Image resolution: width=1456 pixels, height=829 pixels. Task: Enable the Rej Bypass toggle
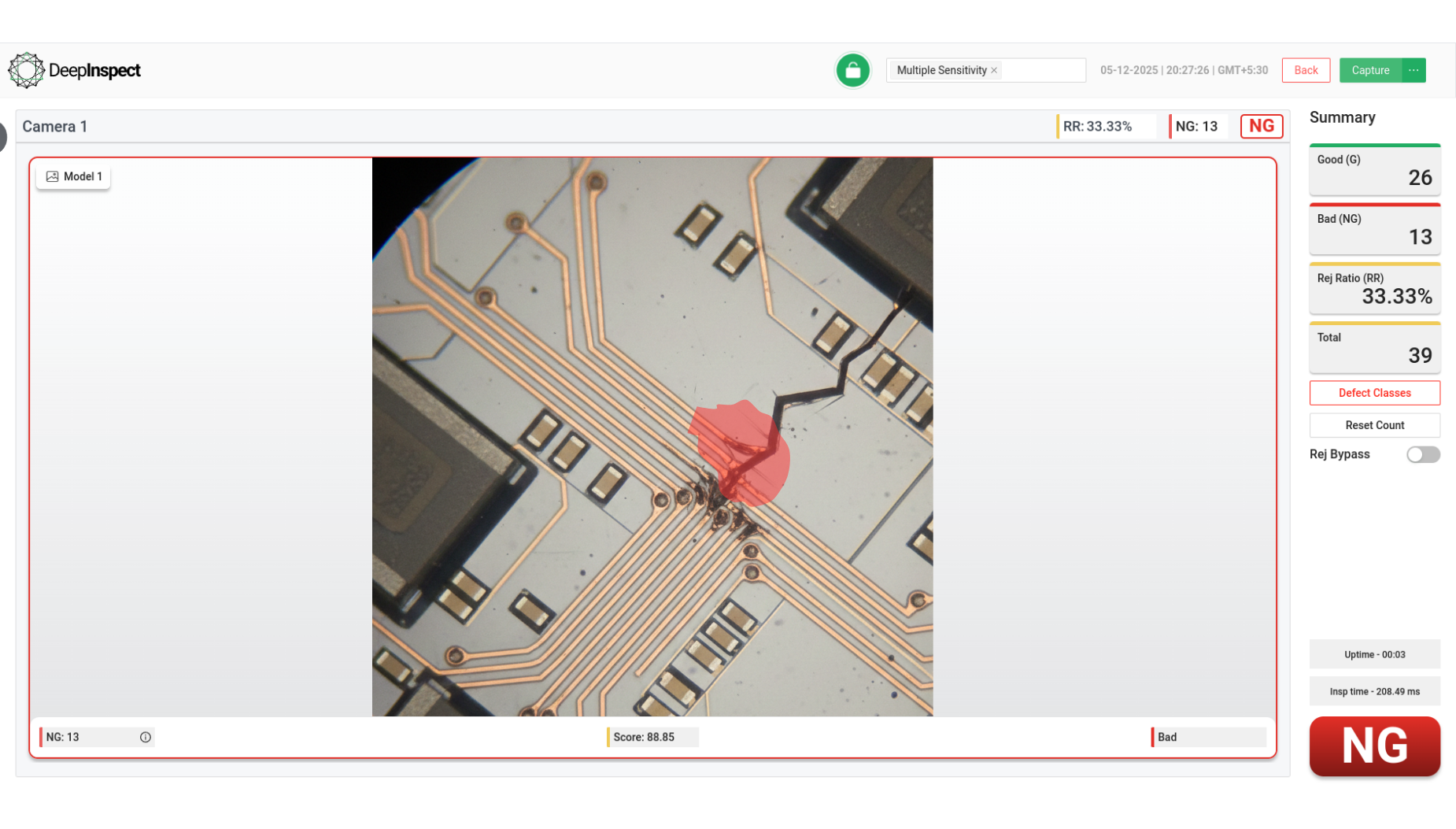tap(1423, 454)
